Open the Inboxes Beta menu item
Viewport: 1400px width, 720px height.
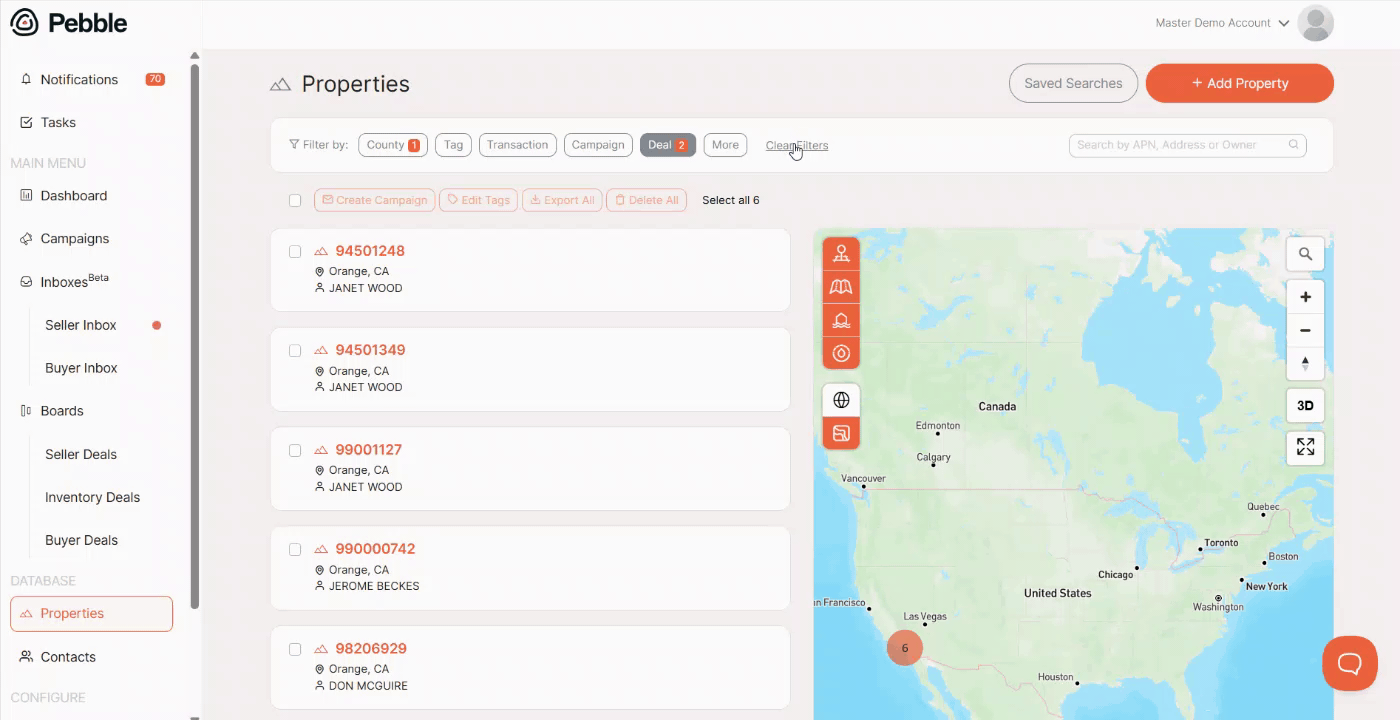tap(75, 282)
